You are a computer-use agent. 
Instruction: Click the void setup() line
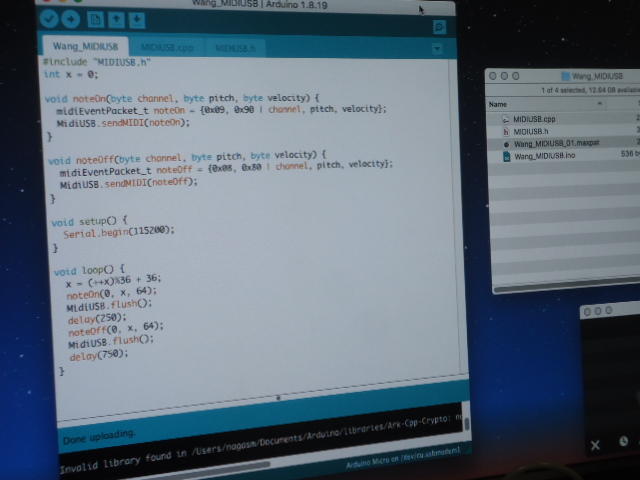(x=89, y=222)
